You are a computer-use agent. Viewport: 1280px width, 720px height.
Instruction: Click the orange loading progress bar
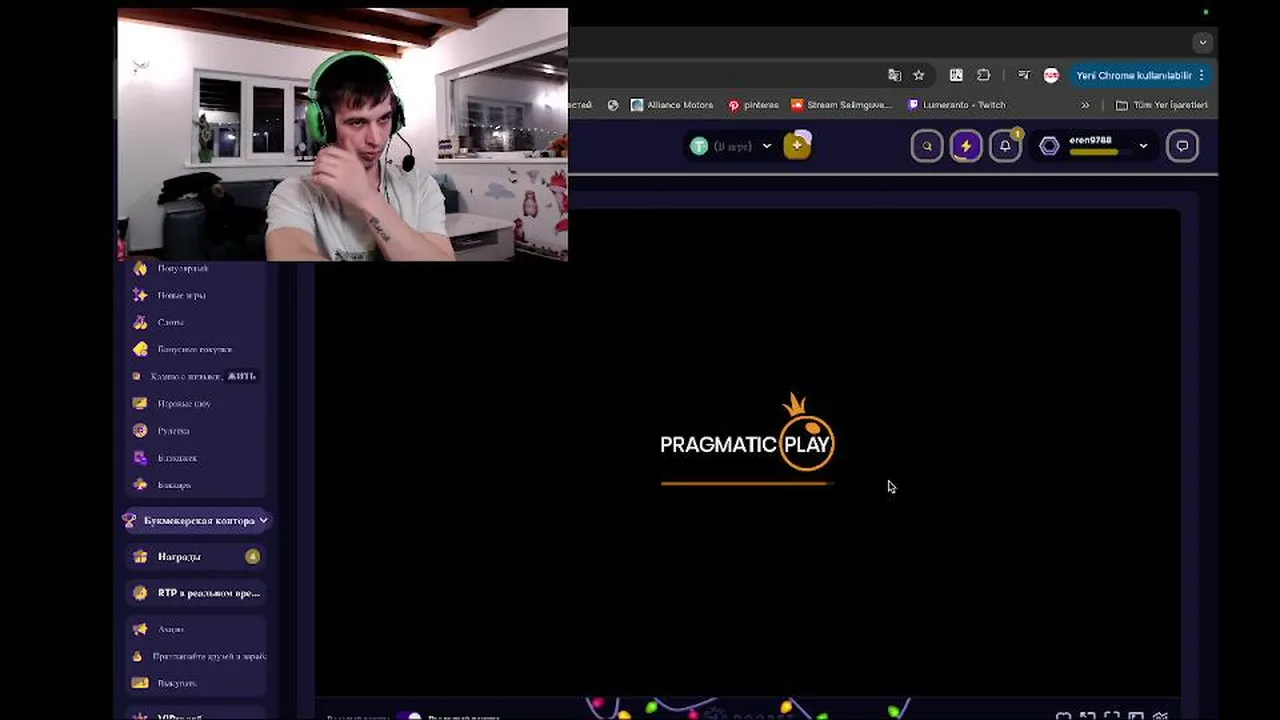pos(747,483)
